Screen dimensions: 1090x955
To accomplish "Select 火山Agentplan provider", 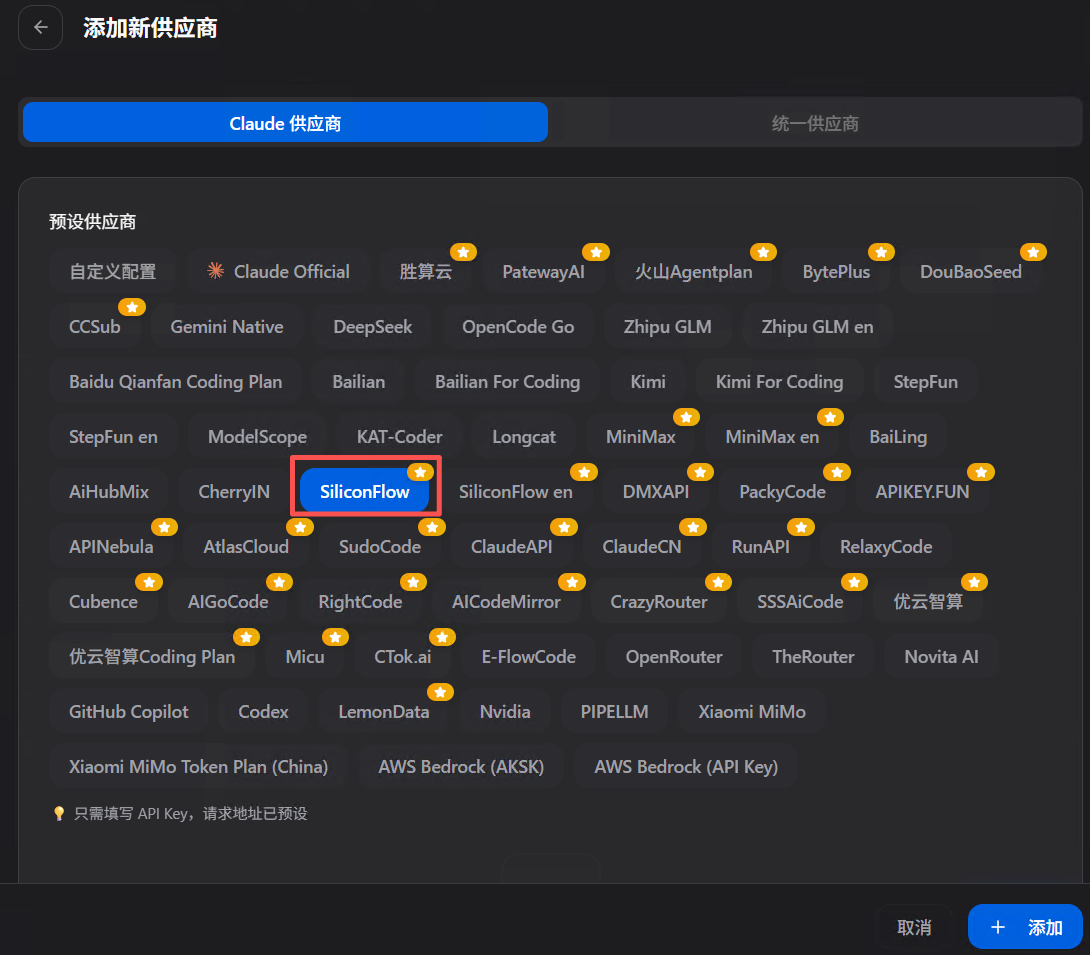I will pyautogui.click(x=693, y=271).
